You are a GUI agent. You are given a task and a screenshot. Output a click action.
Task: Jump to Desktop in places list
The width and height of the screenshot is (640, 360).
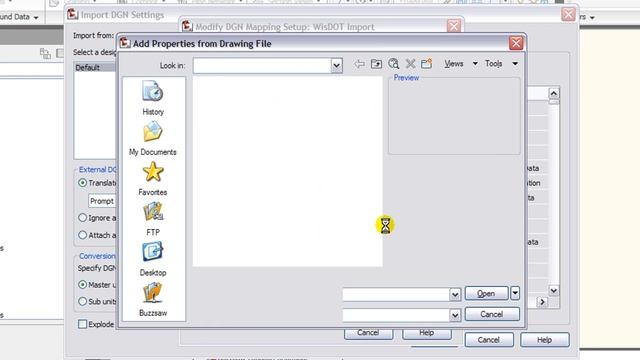[153, 259]
